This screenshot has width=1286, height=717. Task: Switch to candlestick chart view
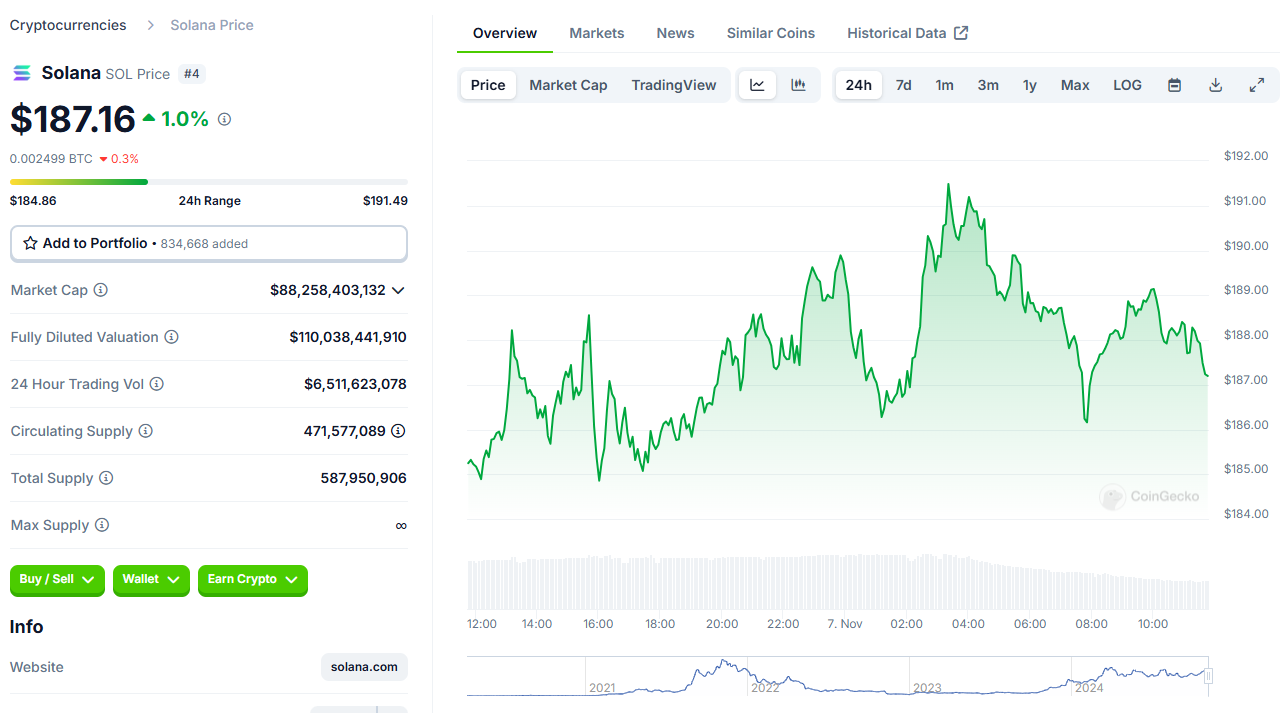click(x=798, y=85)
